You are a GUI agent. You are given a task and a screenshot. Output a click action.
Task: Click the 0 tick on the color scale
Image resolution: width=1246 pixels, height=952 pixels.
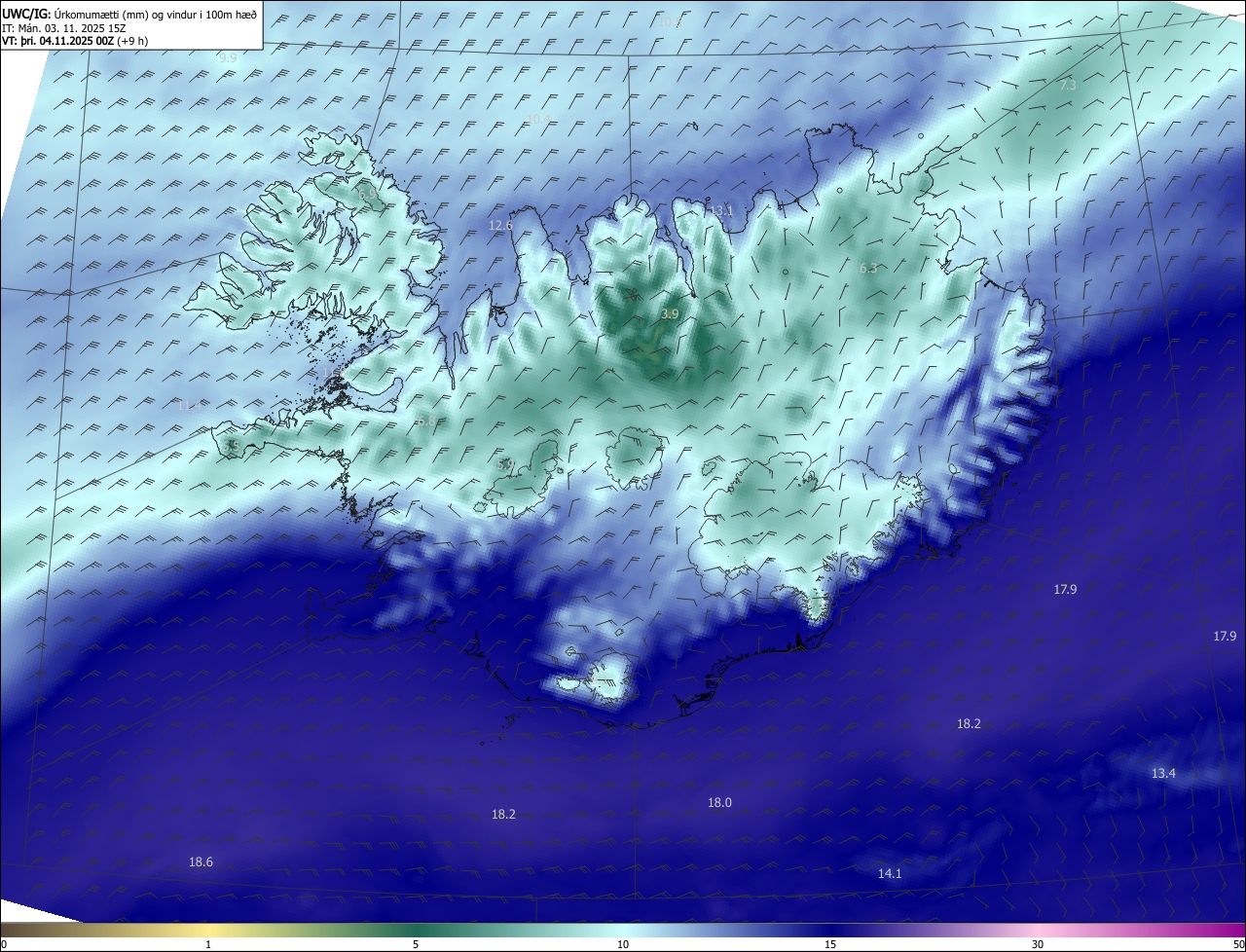click(x=4, y=944)
